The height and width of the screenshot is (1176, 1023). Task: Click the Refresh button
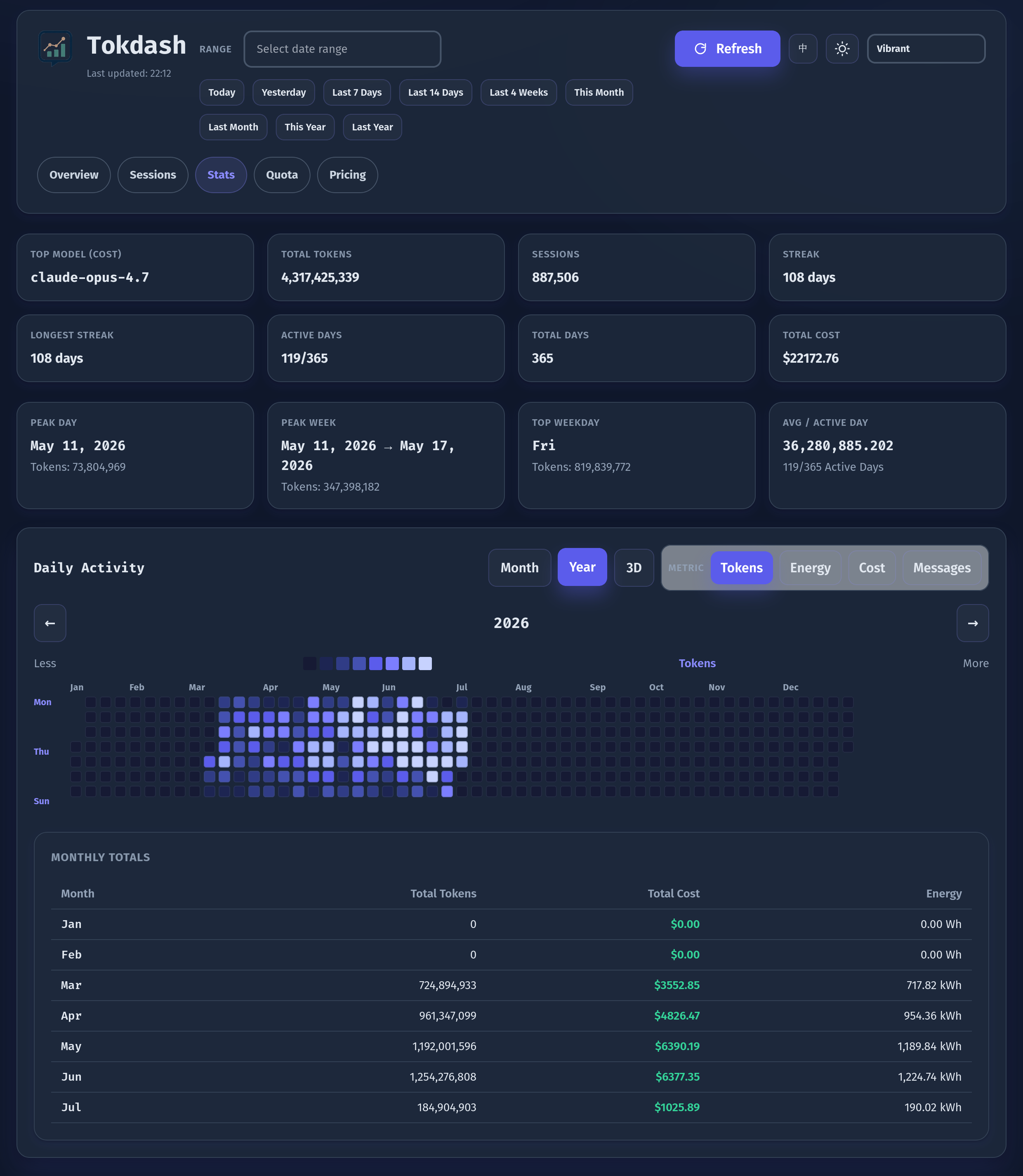tap(727, 49)
